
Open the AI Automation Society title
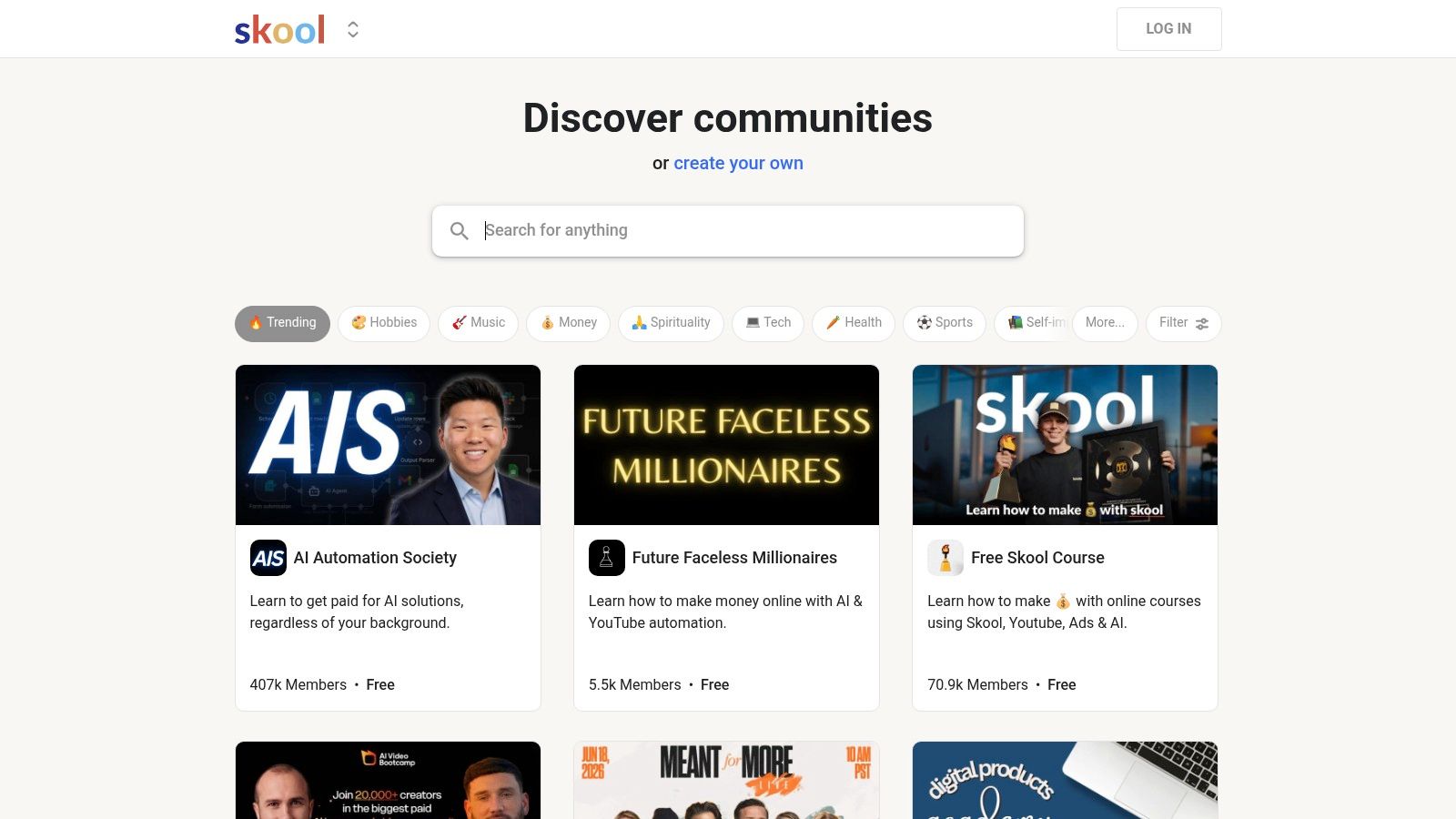pyautogui.click(x=375, y=558)
